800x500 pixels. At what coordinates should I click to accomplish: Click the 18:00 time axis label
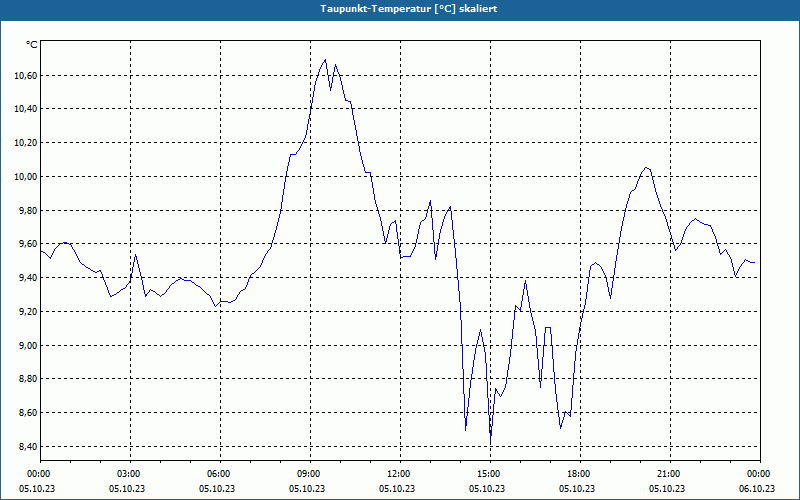coord(580,474)
